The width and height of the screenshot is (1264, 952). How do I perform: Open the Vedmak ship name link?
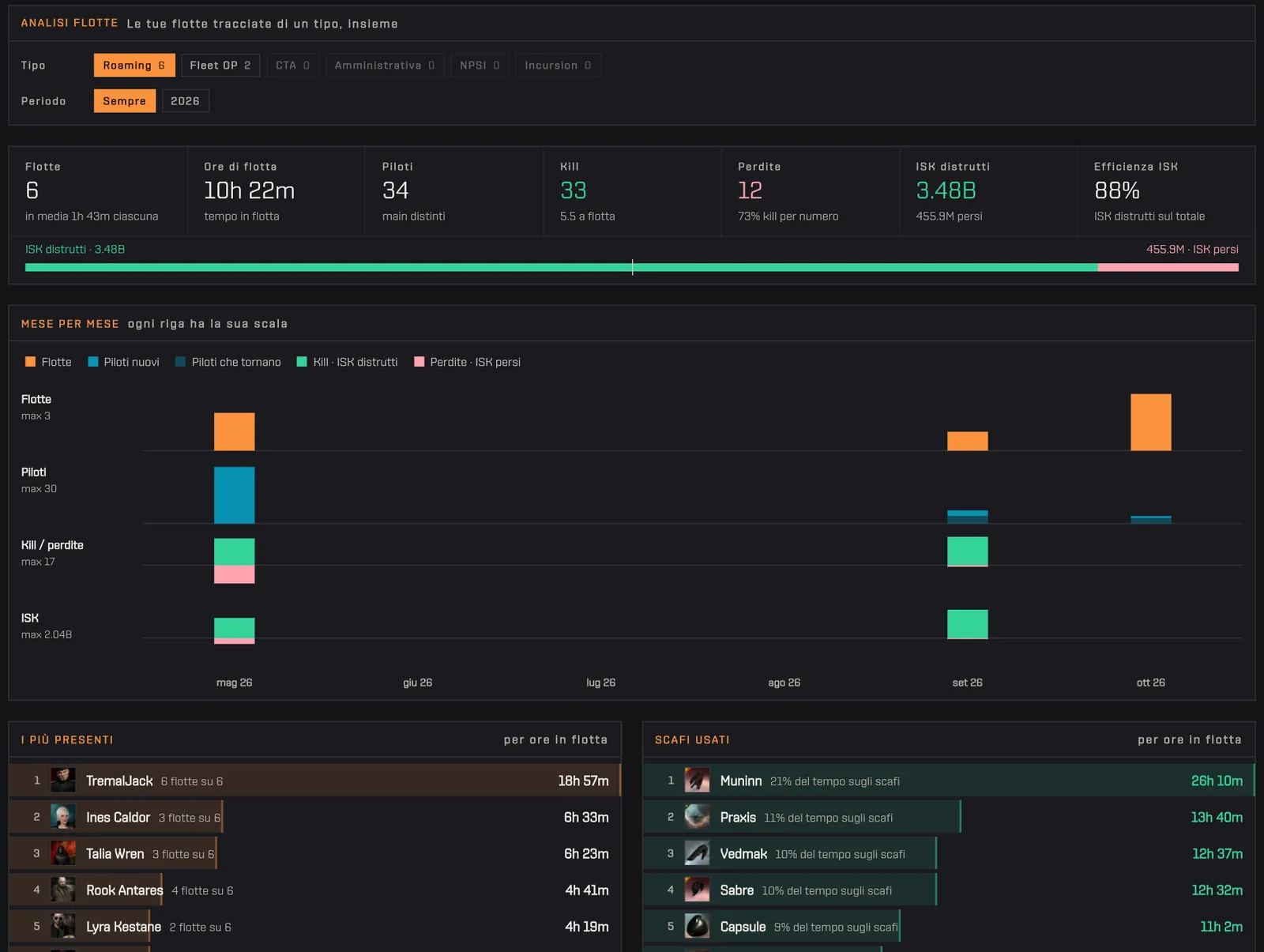(x=743, y=853)
